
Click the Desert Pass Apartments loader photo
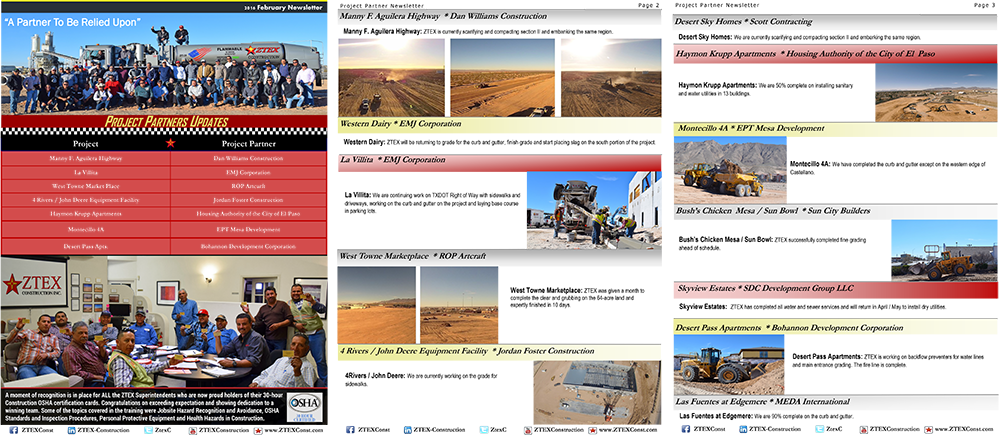pos(729,364)
